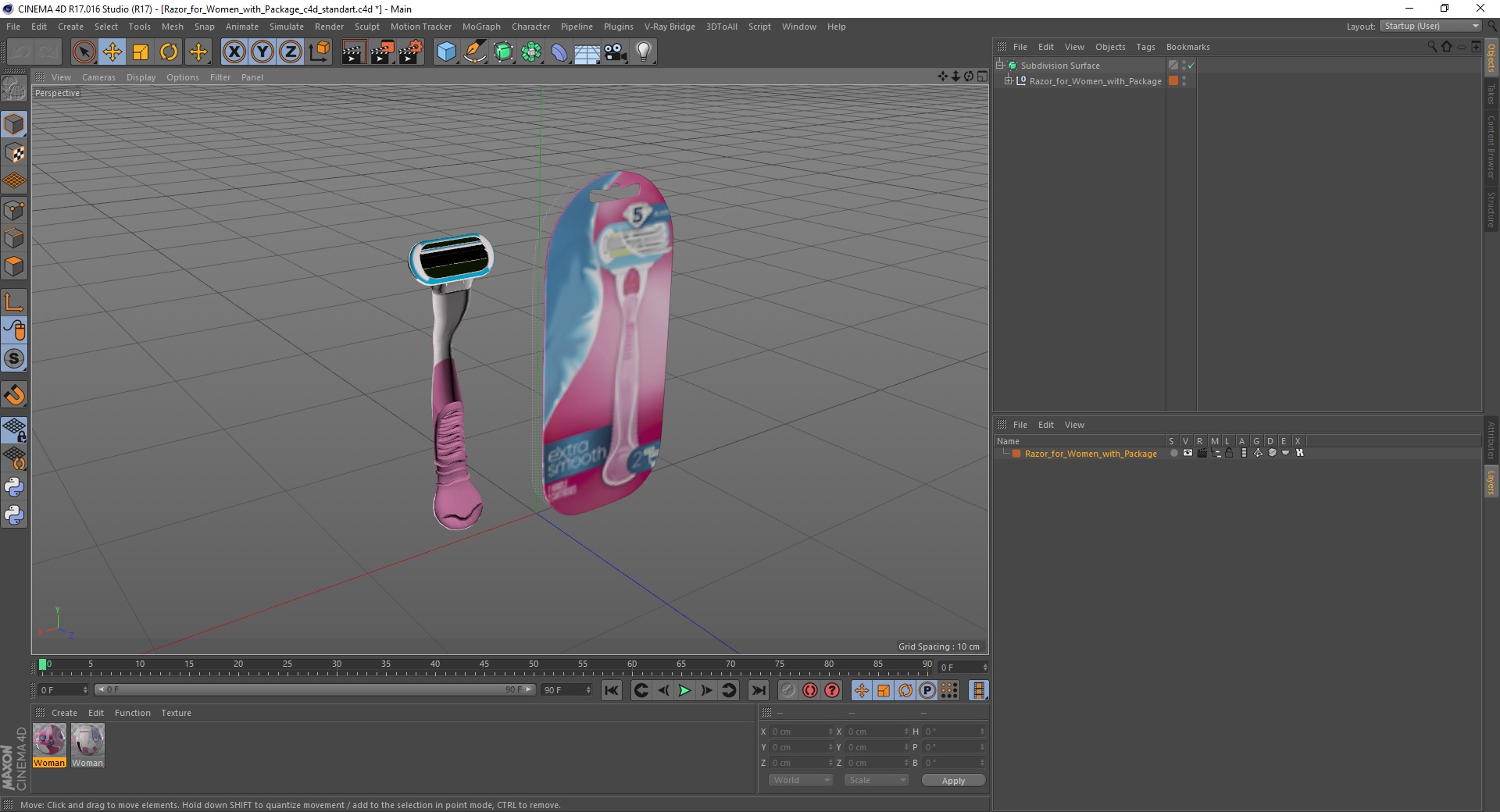Activate the Scale tool
The image size is (1500, 812).
point(141,52)
